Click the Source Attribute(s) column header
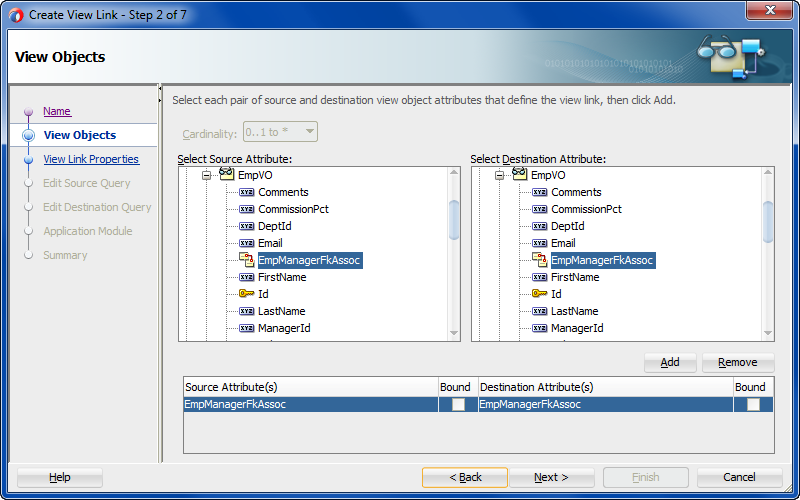The height and width of the screenshot is (500, 800). pos(310,387)
